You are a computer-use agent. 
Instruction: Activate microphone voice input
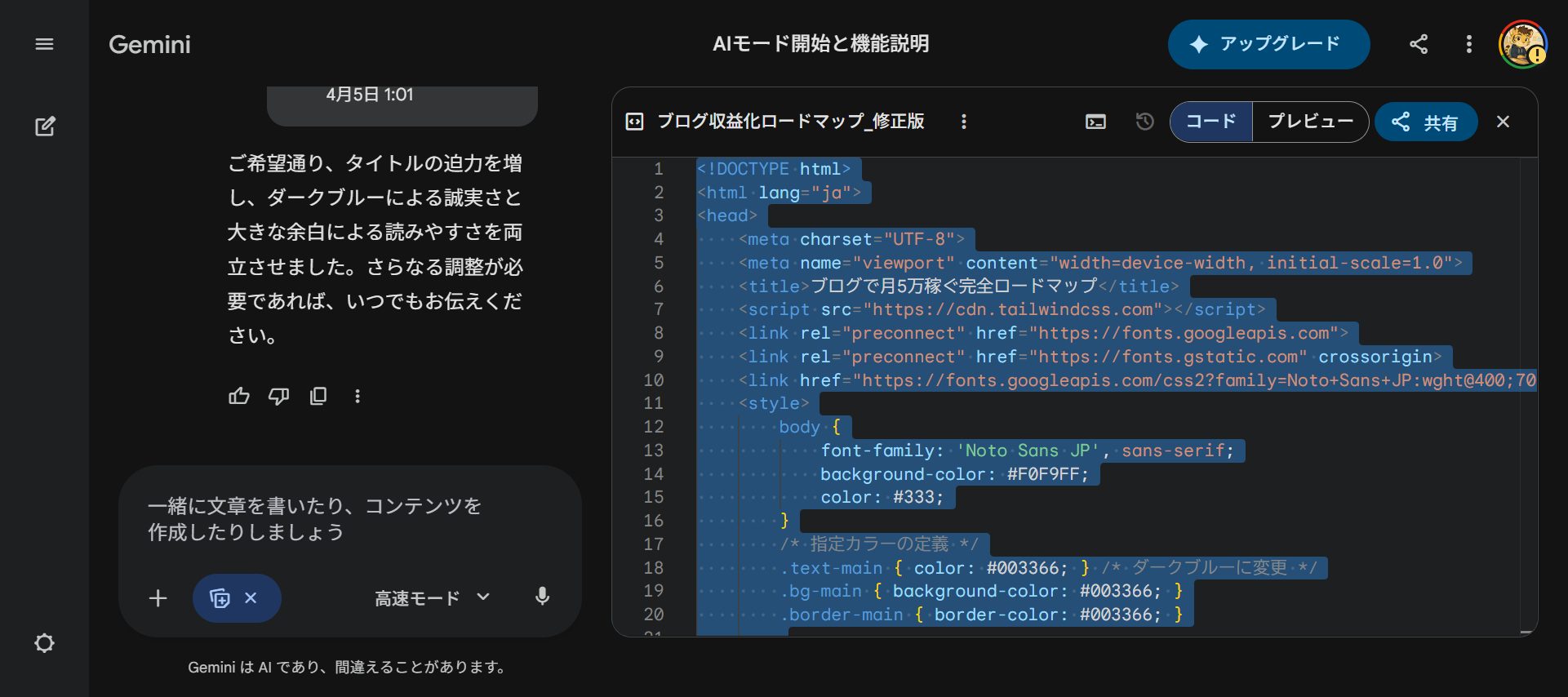pos(542,597)
